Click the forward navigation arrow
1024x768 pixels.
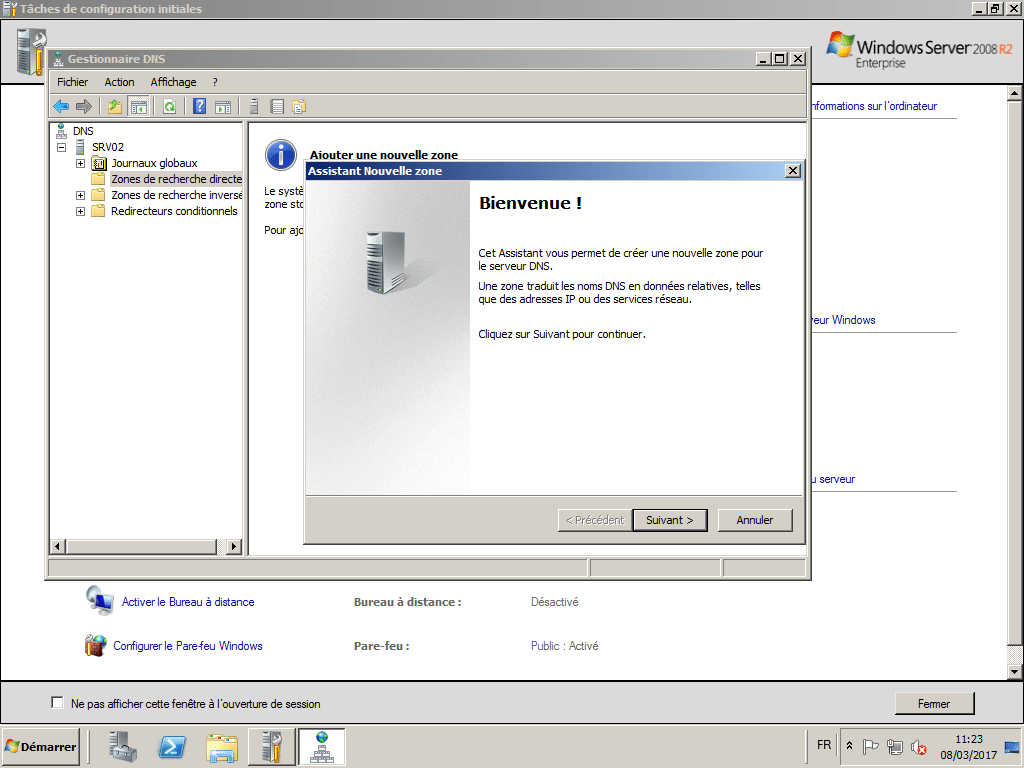click(x=83, y=106)
